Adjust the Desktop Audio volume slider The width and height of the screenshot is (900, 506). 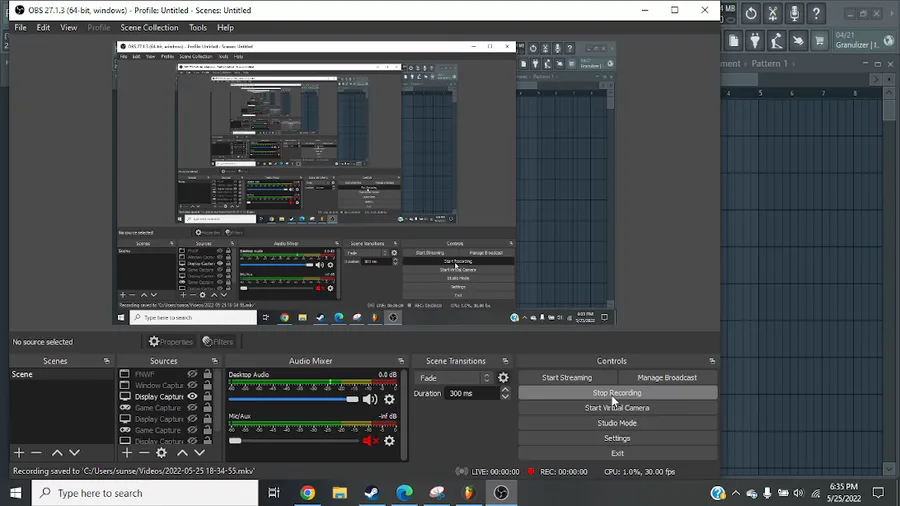point(293,399)
